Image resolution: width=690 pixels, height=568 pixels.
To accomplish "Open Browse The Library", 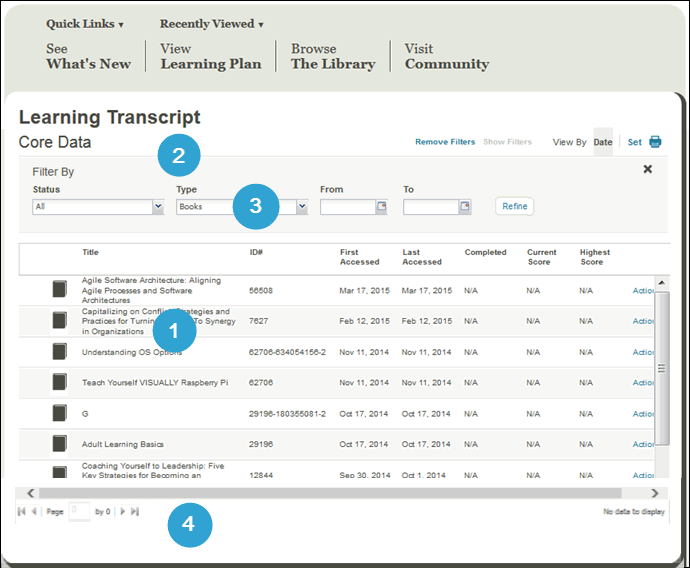I will (x=333, y=56).
